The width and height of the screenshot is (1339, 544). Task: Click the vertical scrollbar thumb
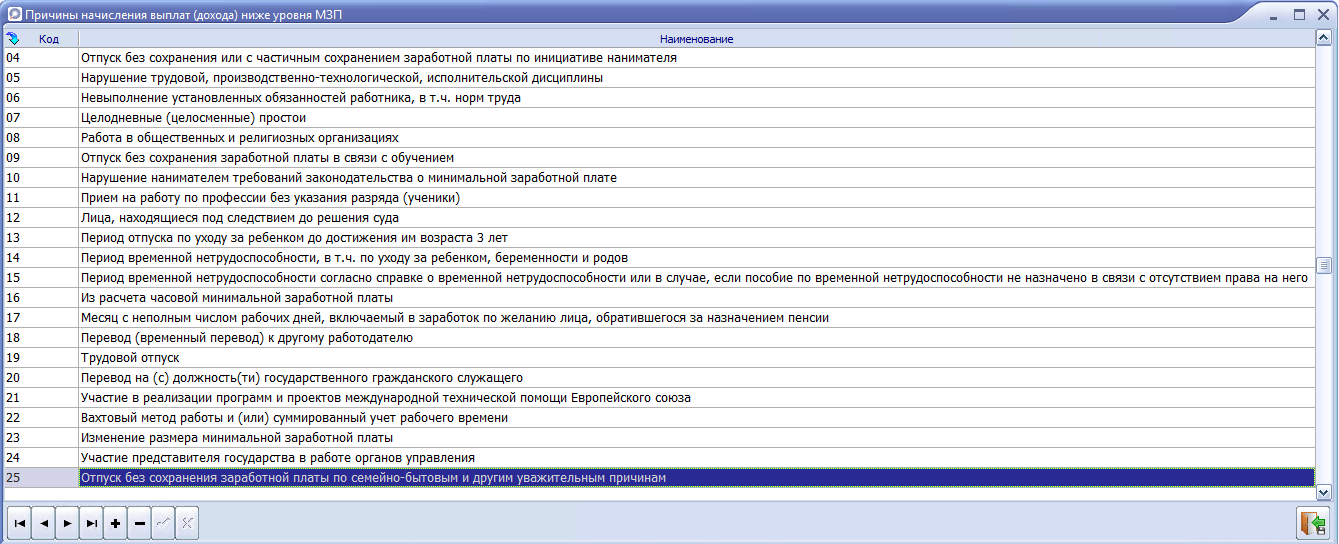pos(1324,265)
